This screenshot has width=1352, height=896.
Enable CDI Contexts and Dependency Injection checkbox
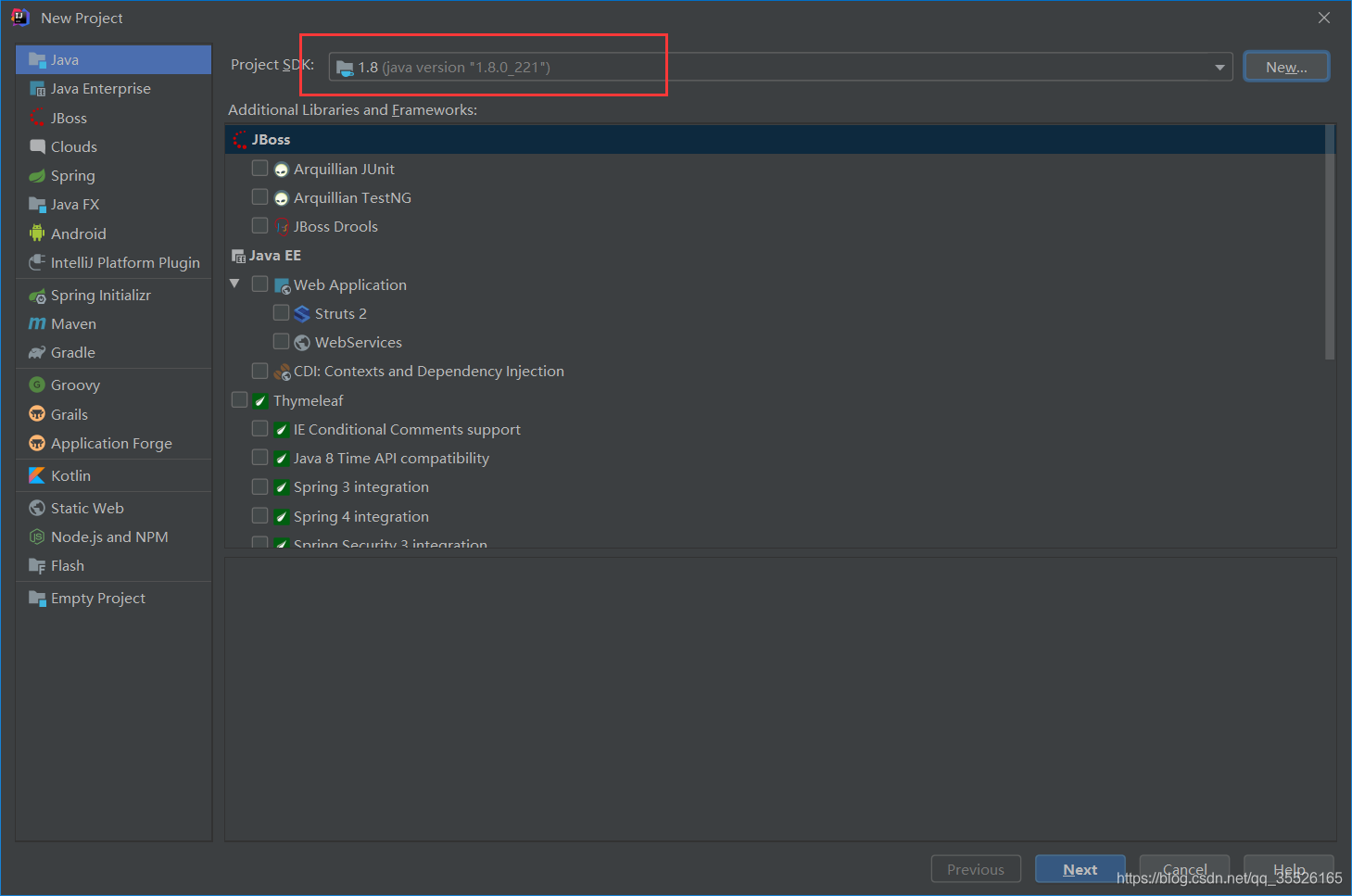click(259, 371)
